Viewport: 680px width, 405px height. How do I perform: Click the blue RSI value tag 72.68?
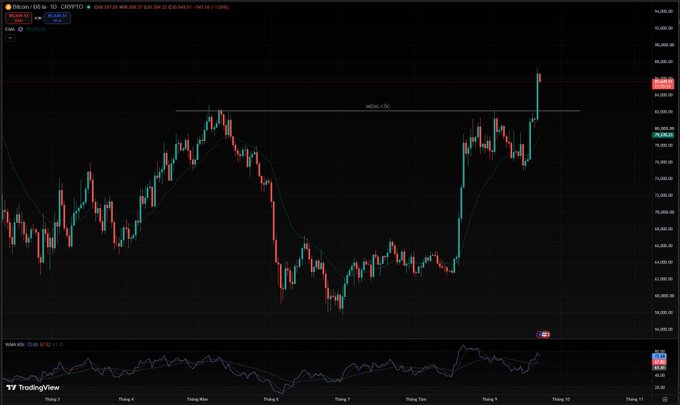[x=660, y=356]
